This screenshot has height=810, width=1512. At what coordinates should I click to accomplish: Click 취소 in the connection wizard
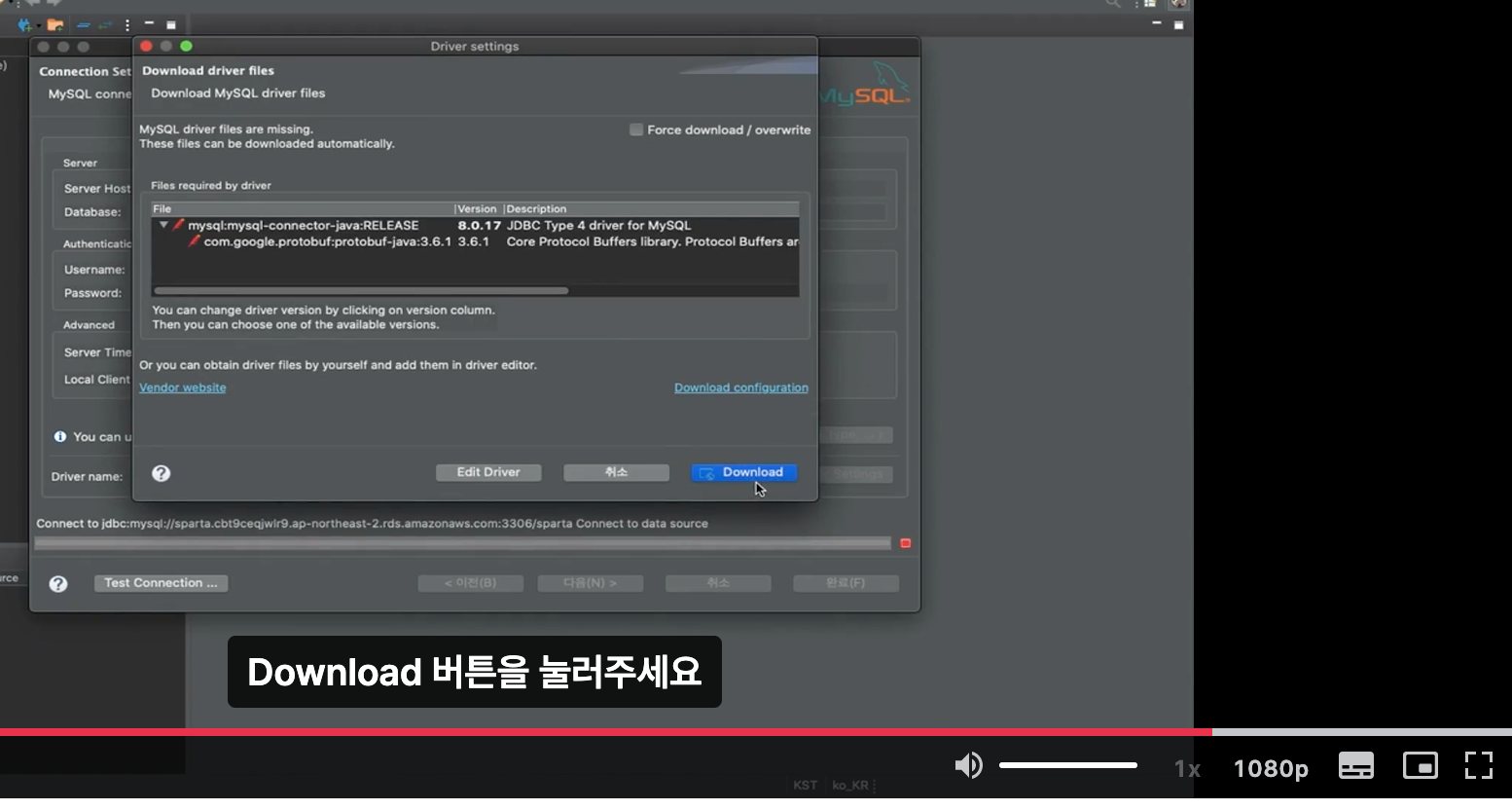coord(718,583)
